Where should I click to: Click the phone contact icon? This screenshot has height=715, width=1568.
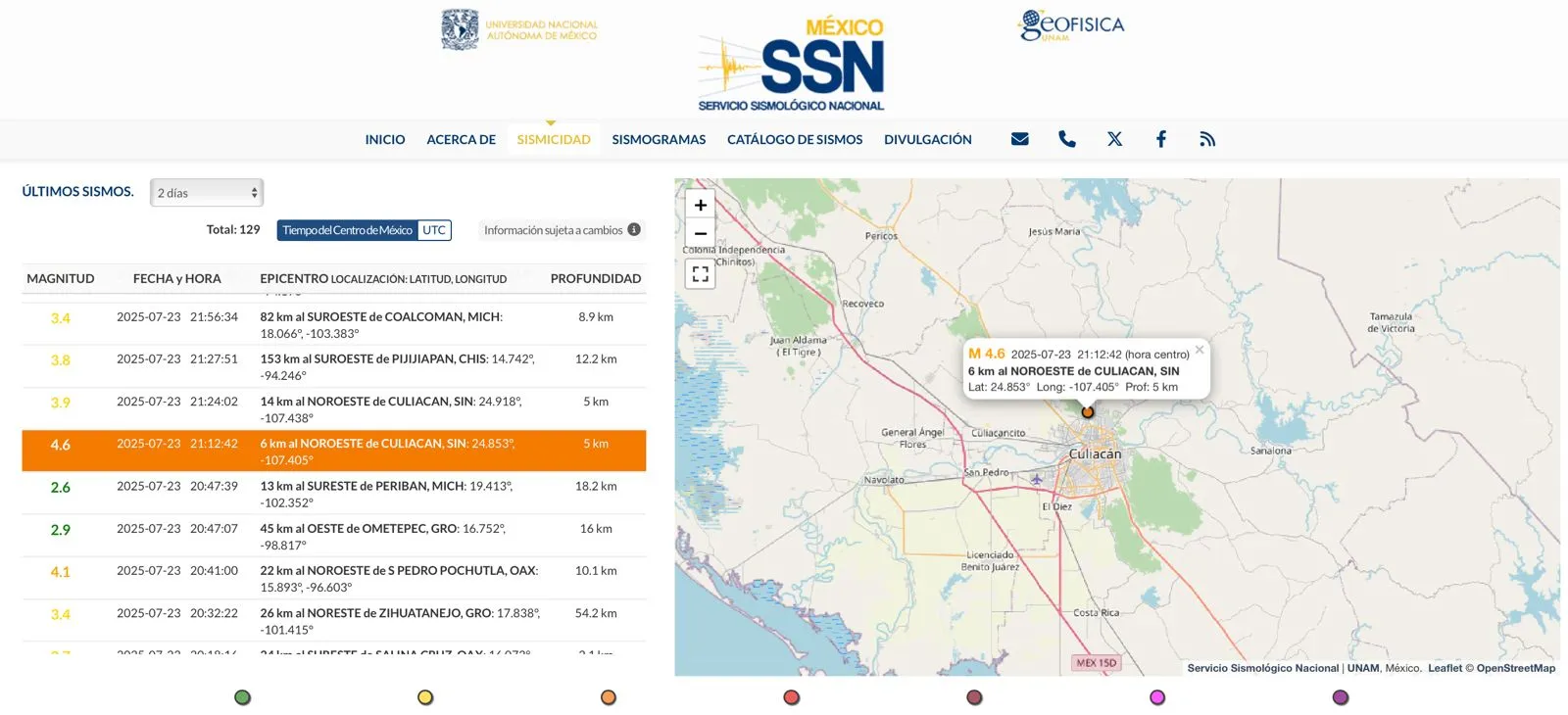click(x=1067, y=139)
